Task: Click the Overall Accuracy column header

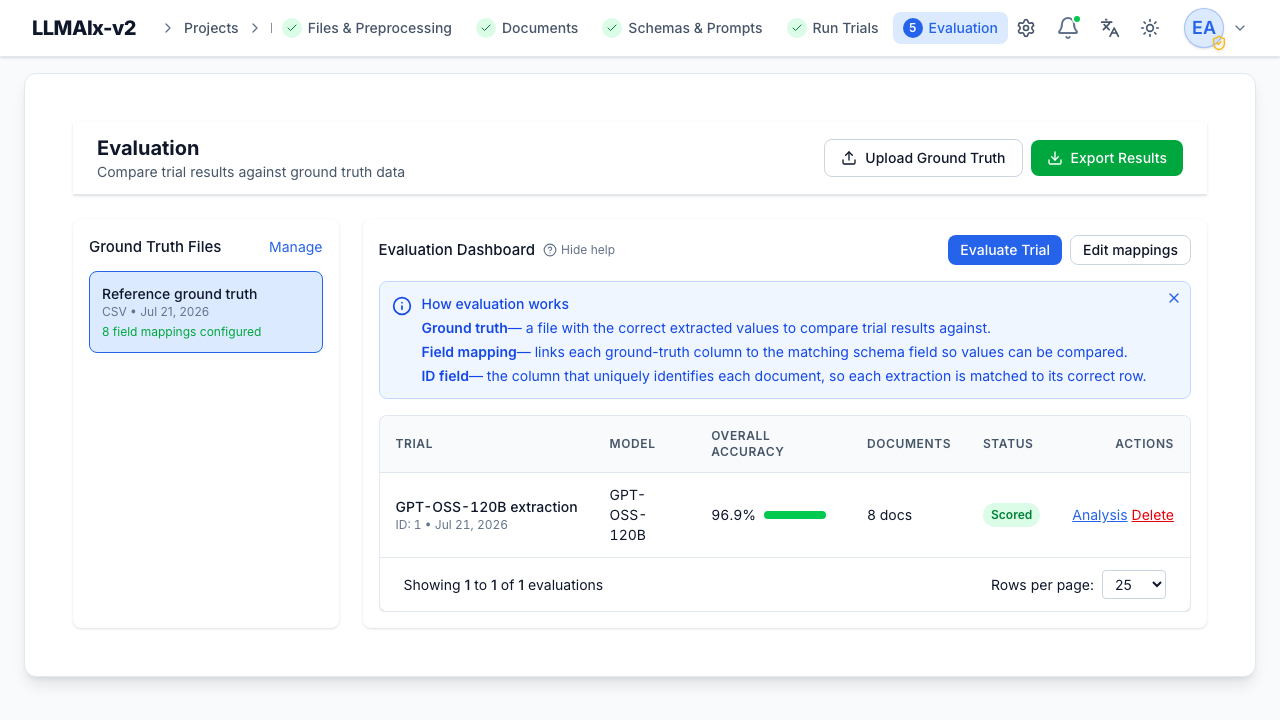Action: (x=747, y=444)
